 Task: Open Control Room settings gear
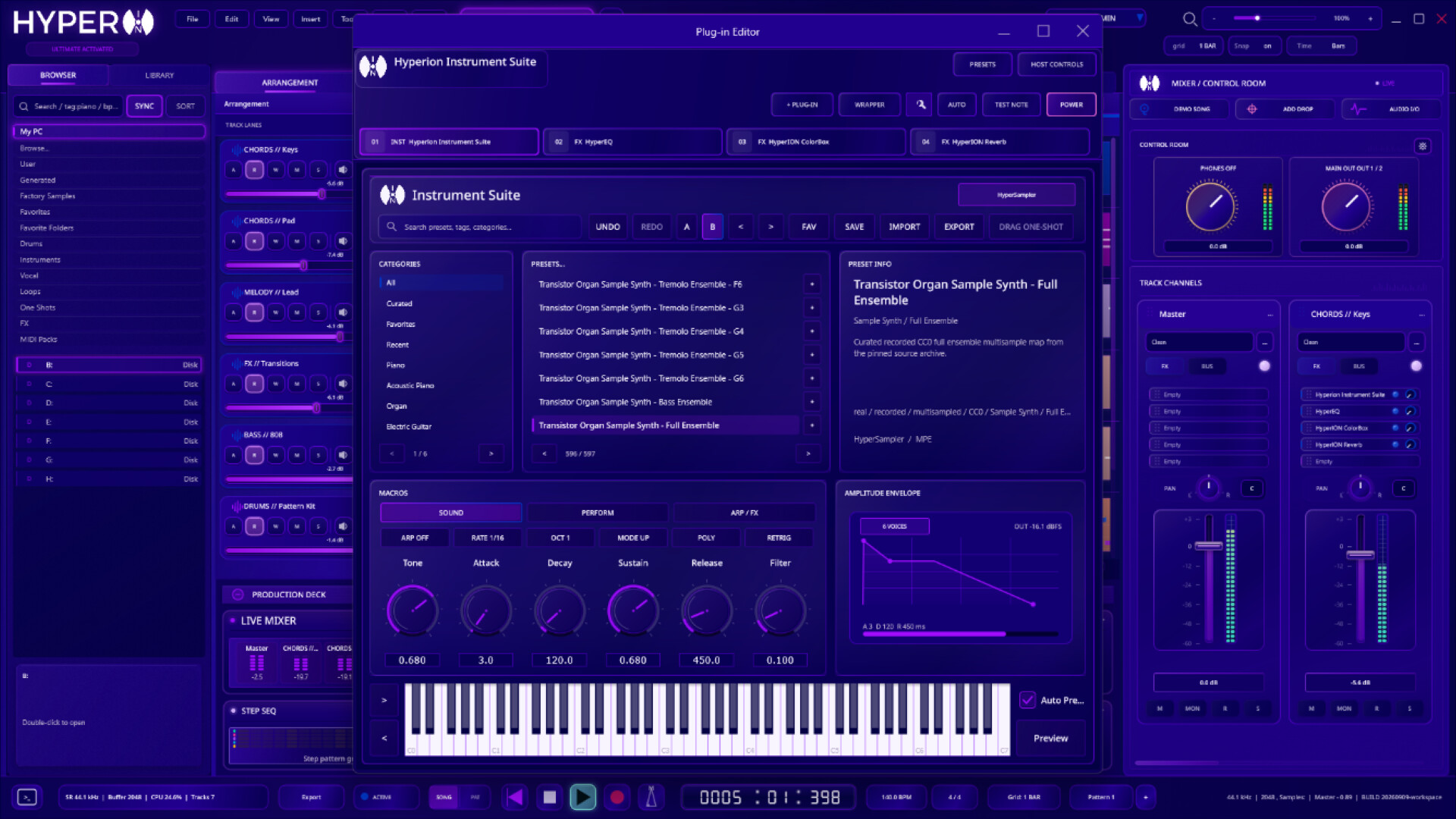(1423, 146)
